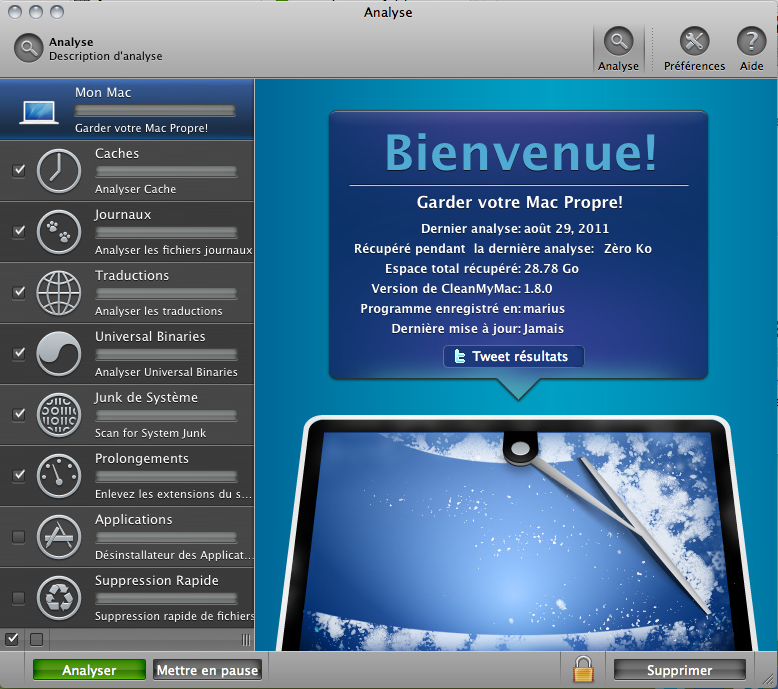
Task: Click the Junk de Système binary icon
Action: [59, 415]
